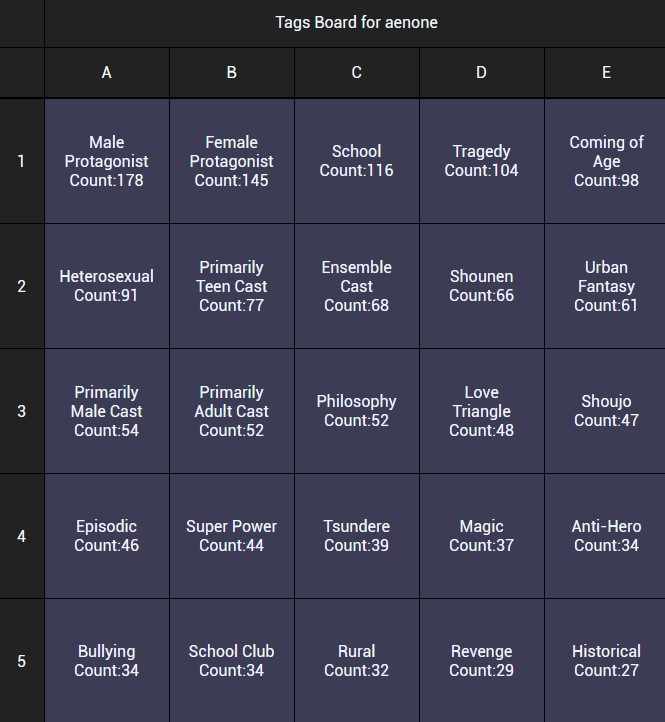Click the Anti-Hero cell
The width and height of the screenshot is (665, 722).
(x=605, y=536)
